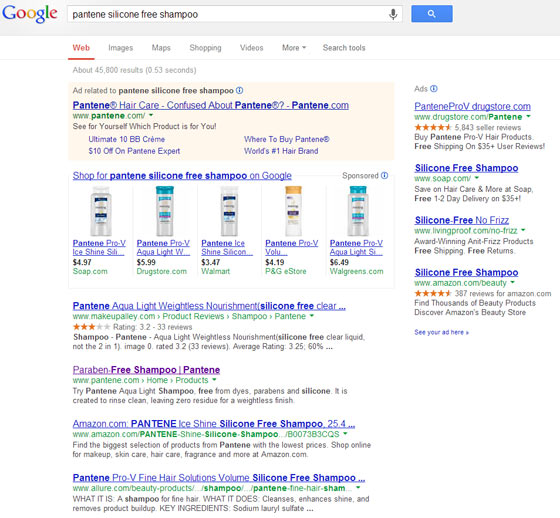Open the Pantene Hair Care ad headline

click(x=211, y=105)
